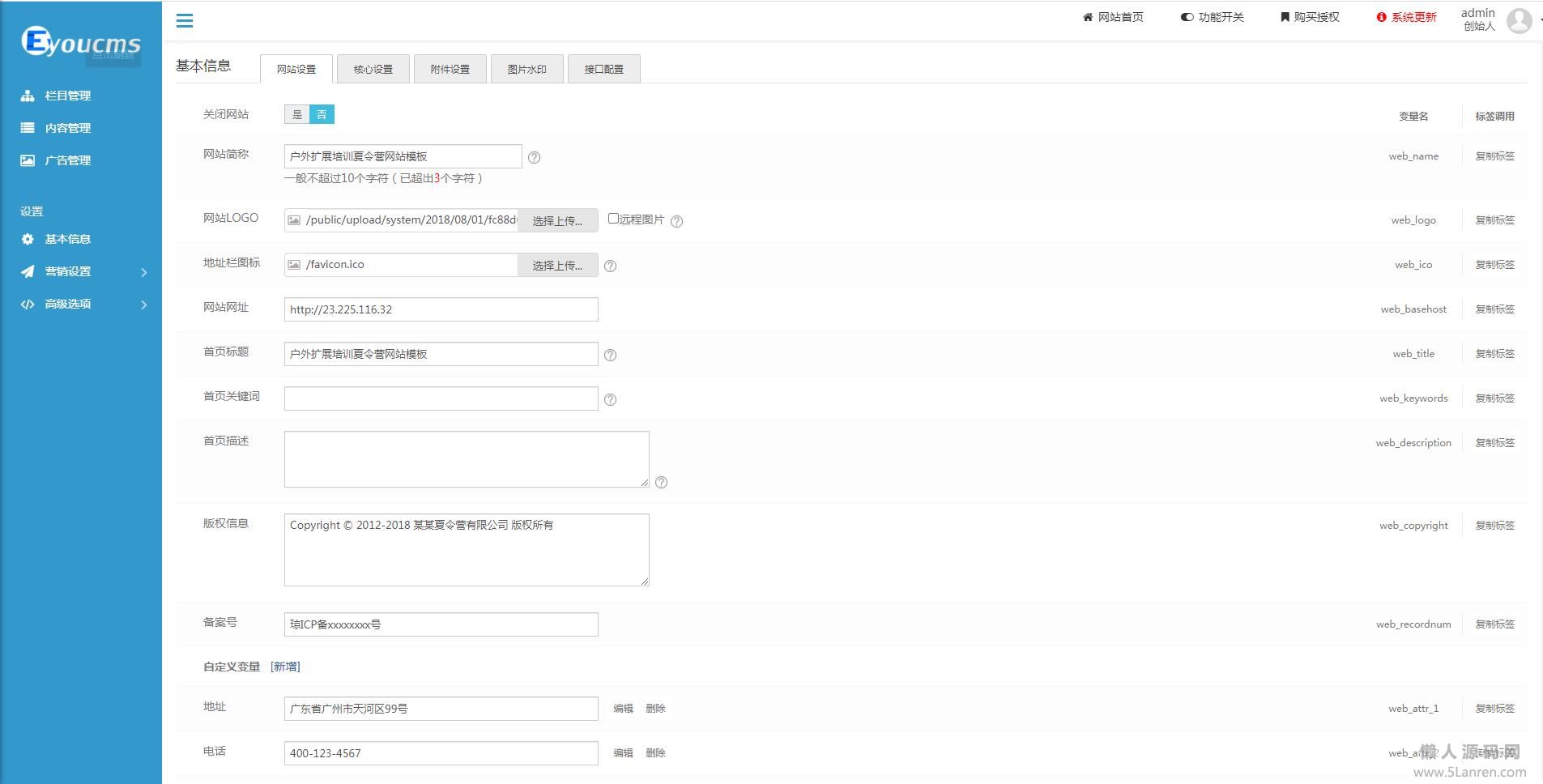The image size is (1543, 784).
Task: Click 选择上传 for 网站LOGO
Action: tap(557, 220)
